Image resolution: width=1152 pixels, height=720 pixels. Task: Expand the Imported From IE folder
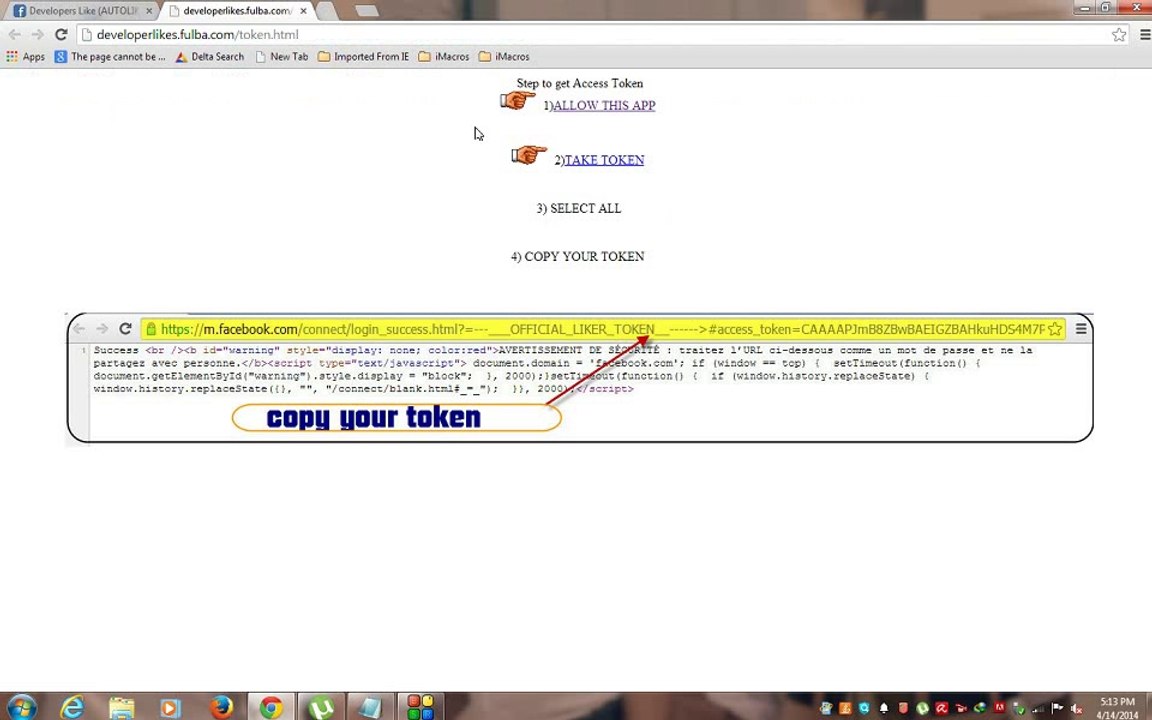click(x=364, y=57)
